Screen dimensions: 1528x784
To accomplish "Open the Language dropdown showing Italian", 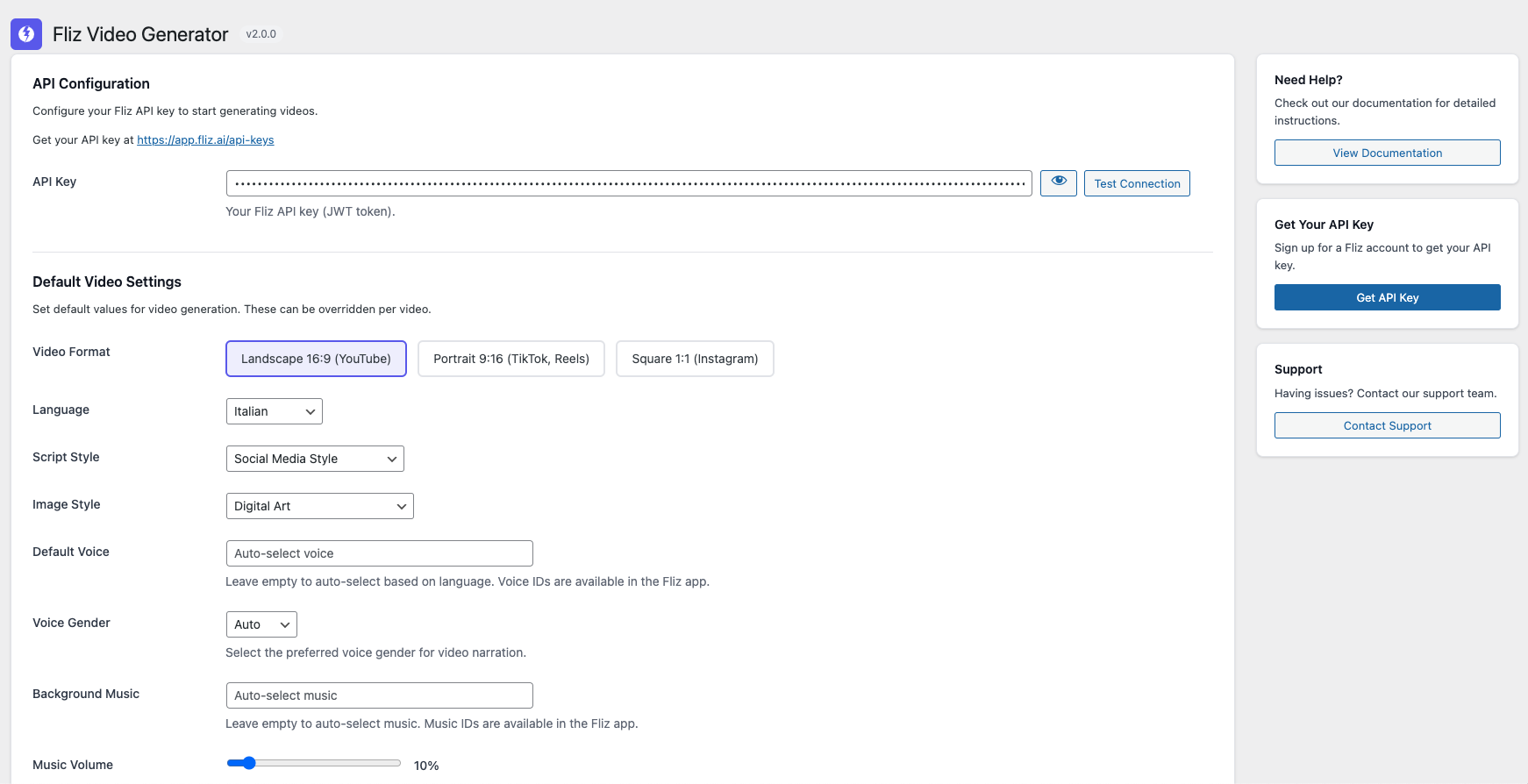I will coord(274,411).
